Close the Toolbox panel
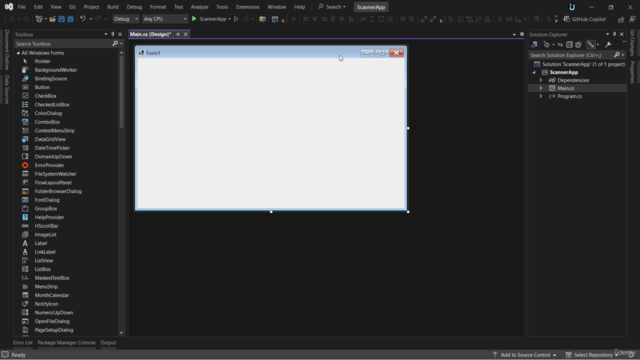The image size is (640, 360). (120, 34)
